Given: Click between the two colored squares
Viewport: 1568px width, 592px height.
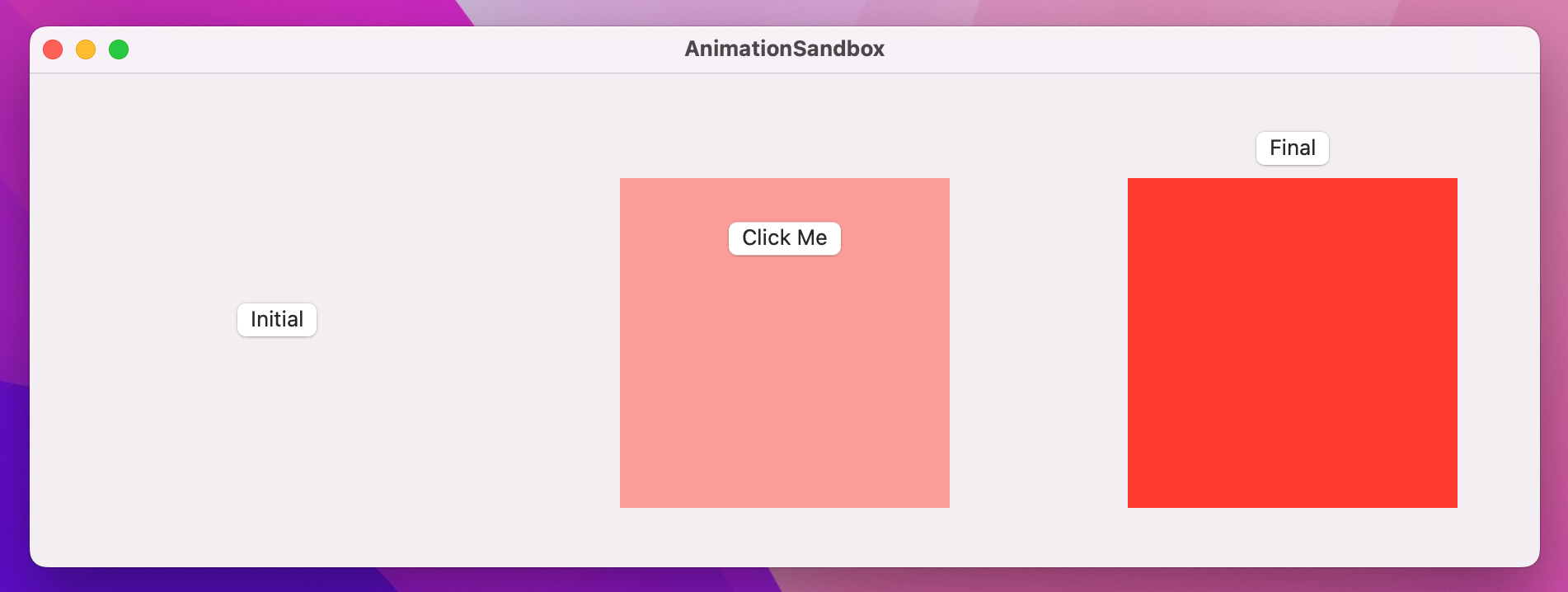Looking at the screenshot, I should pos(1039,344).
